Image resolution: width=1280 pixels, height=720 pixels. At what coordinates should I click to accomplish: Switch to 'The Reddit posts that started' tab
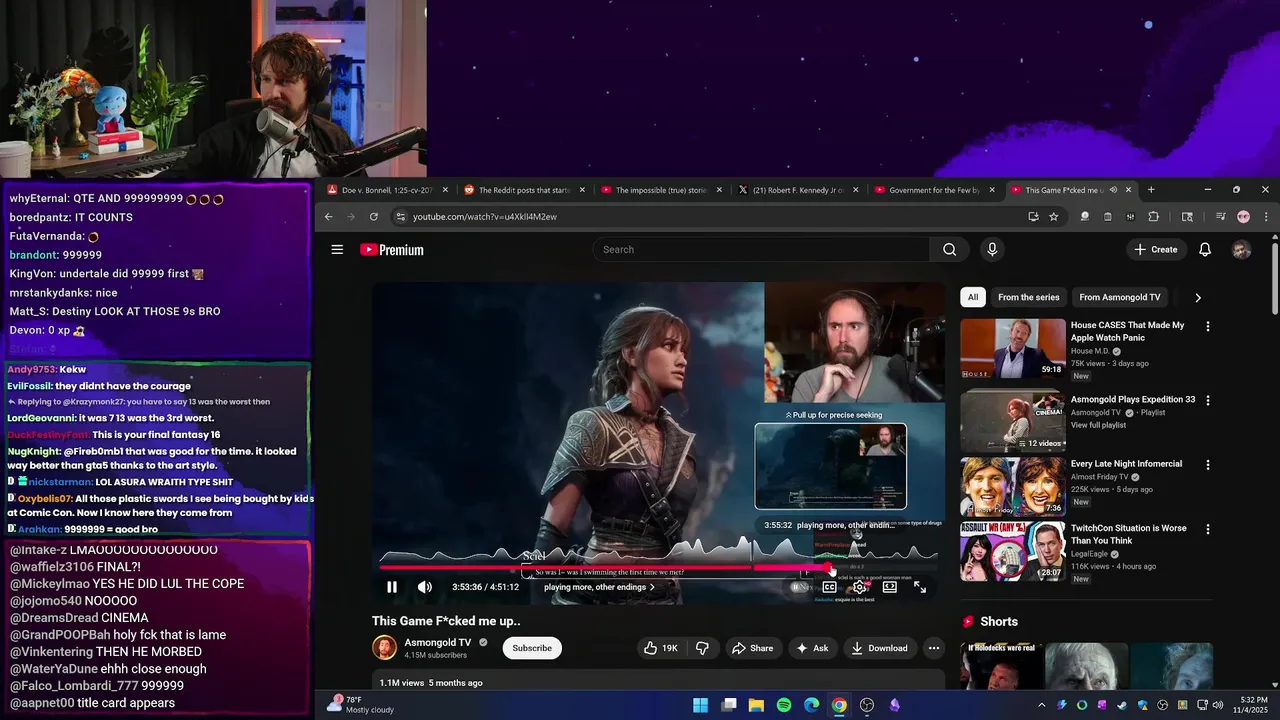tap(523, 190)
